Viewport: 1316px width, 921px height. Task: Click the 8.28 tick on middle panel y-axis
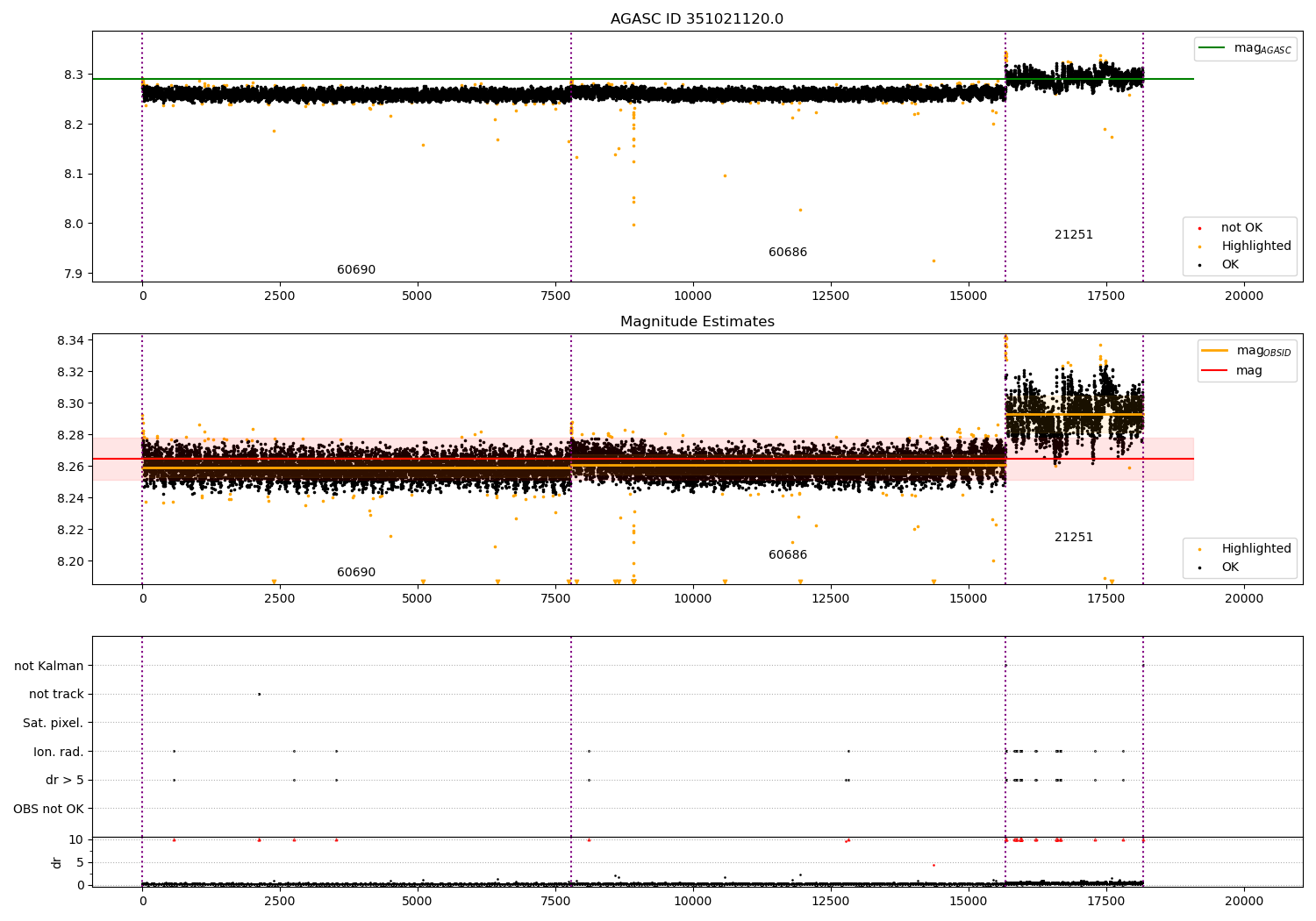pyautogui.click(x=71, y=435)
